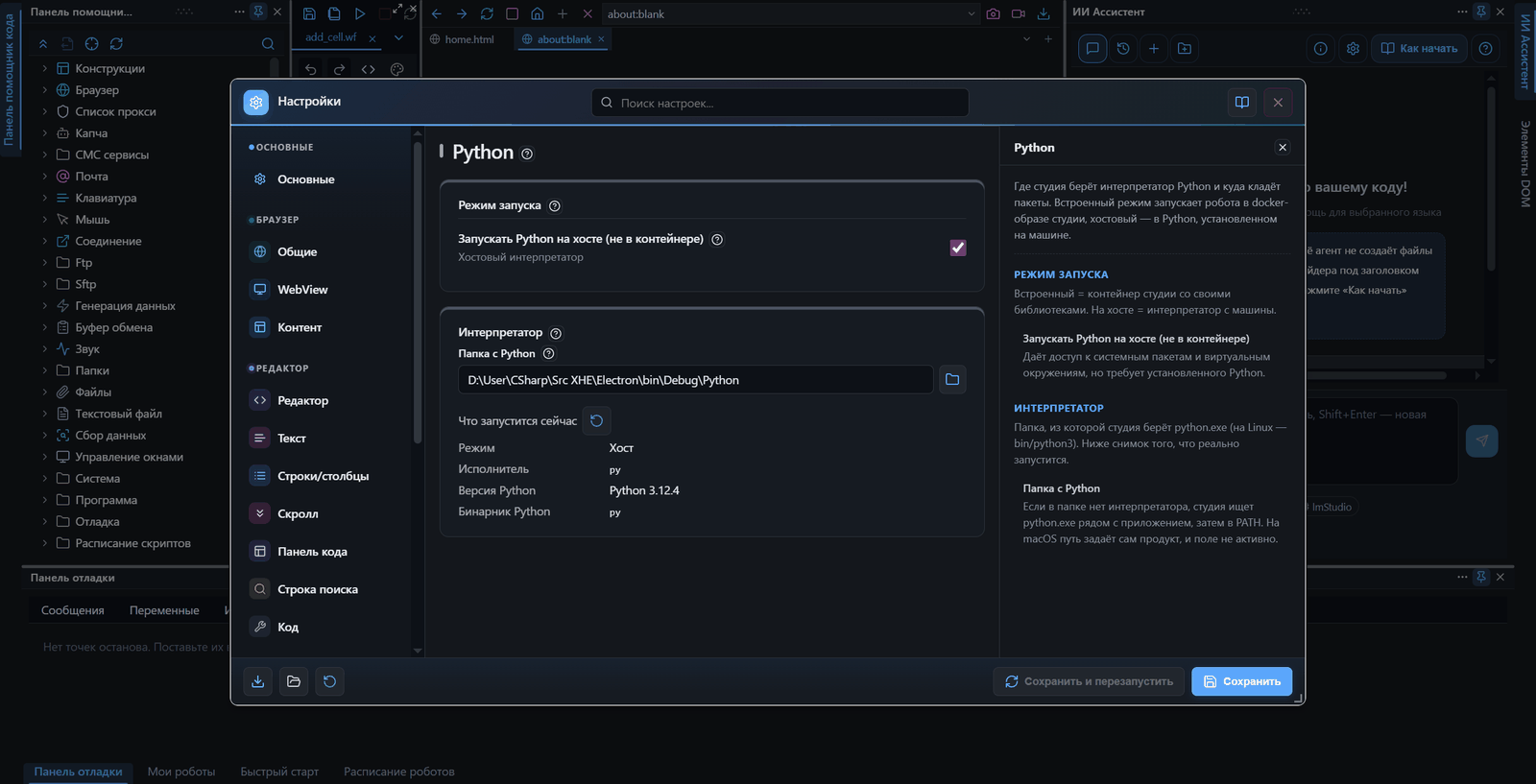The image size is (1536, 784).
Task: Open the Основные settings section
Action: pos(306,179)
